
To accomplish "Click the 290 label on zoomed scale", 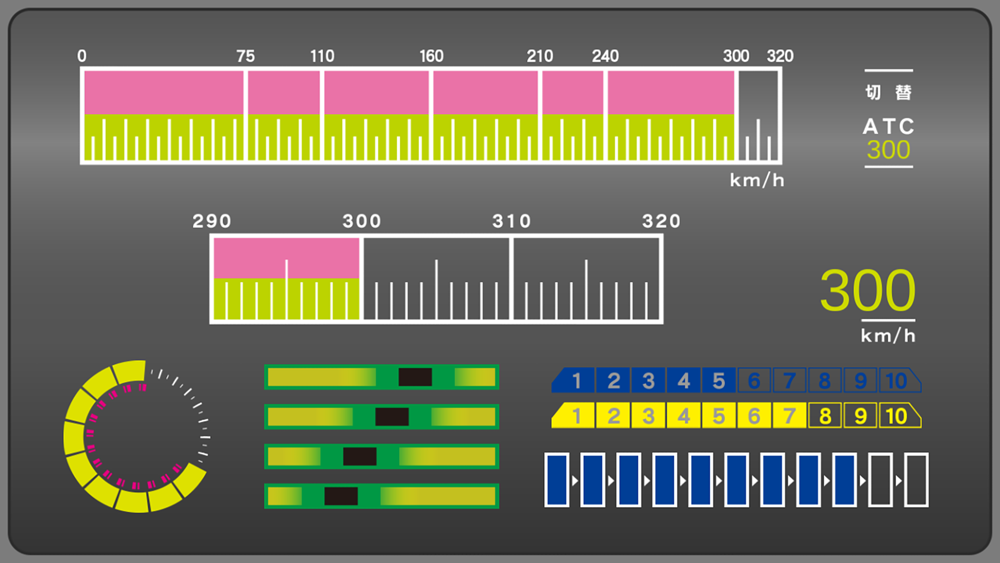I will 212,221.
